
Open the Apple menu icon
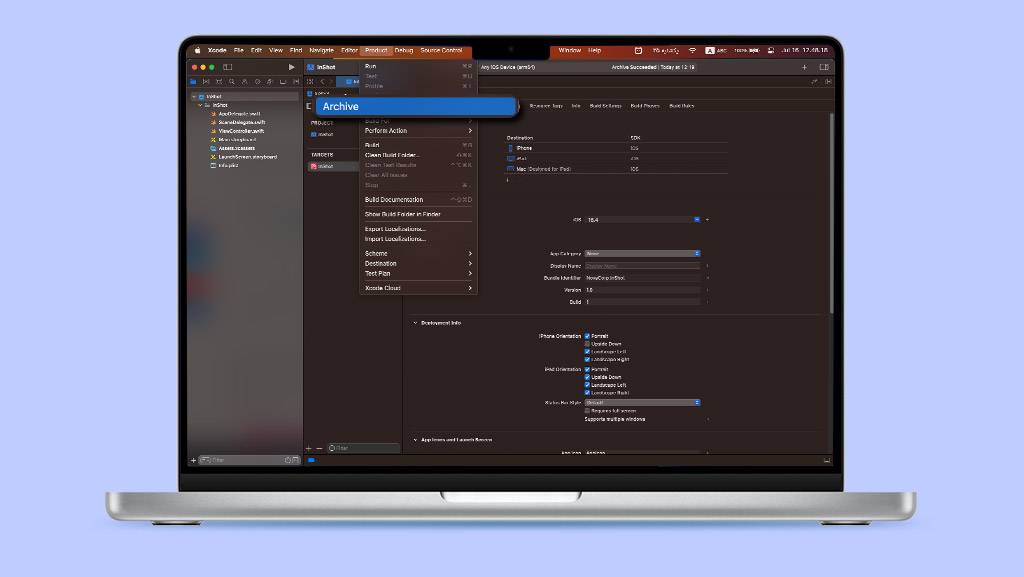(197, 50)
